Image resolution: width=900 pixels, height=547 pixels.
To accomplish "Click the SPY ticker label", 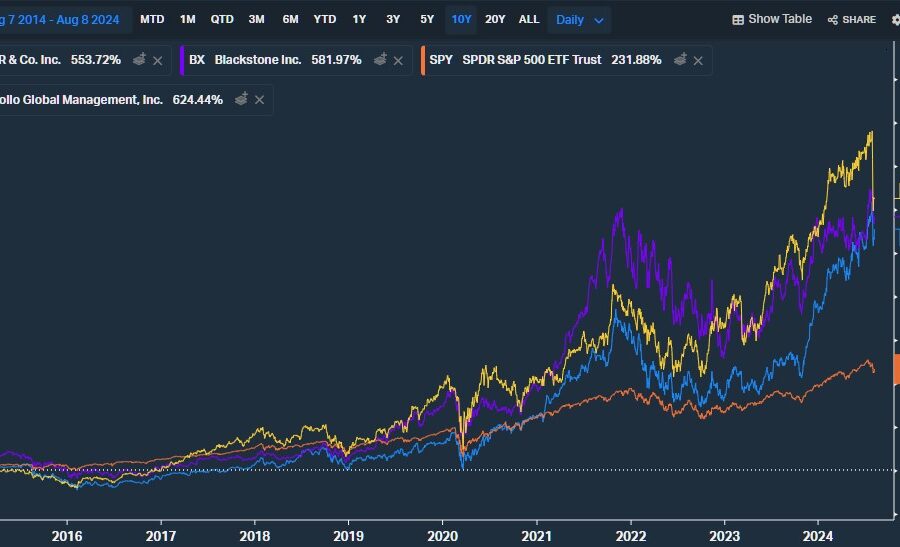I will [441, 60].
